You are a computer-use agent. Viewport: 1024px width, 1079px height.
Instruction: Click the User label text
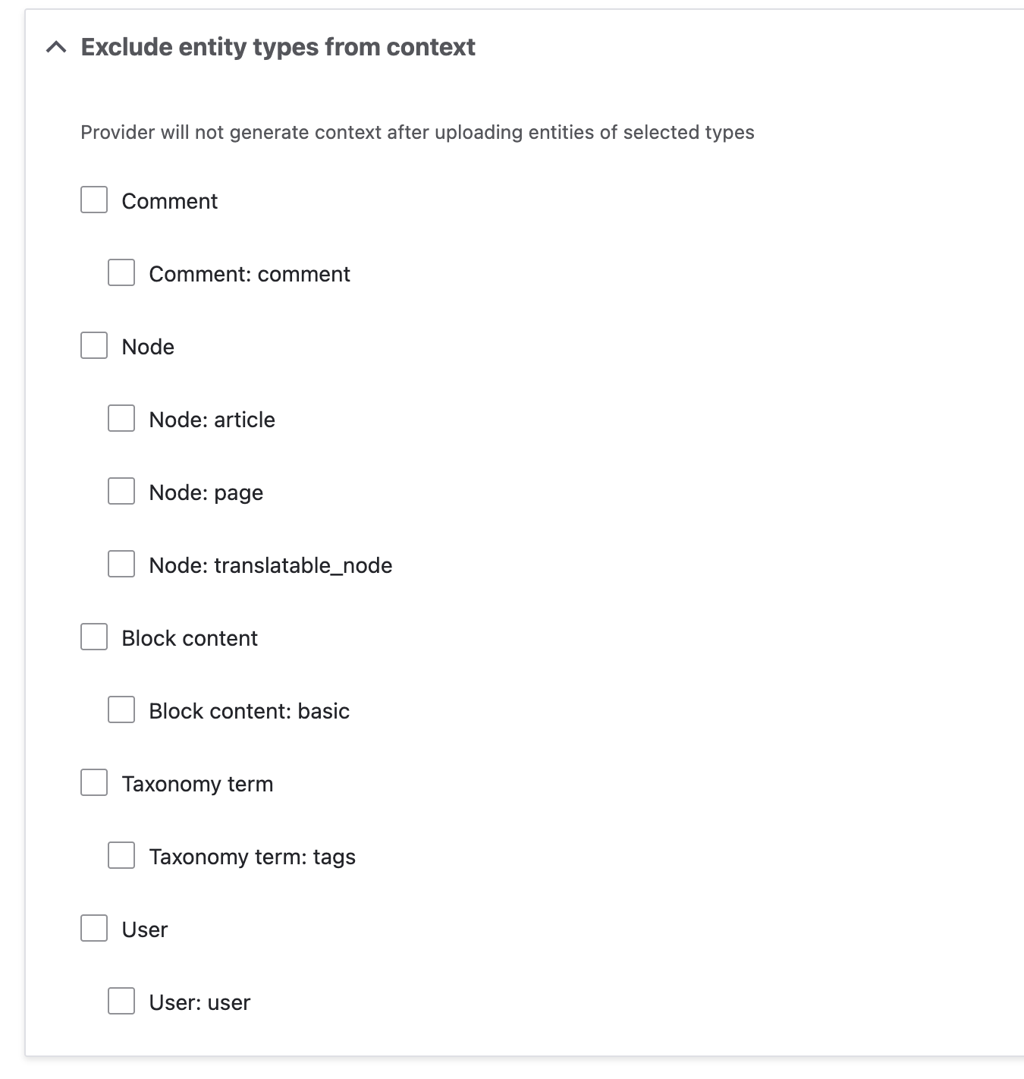pyautogui.click(x=144, y=929)
